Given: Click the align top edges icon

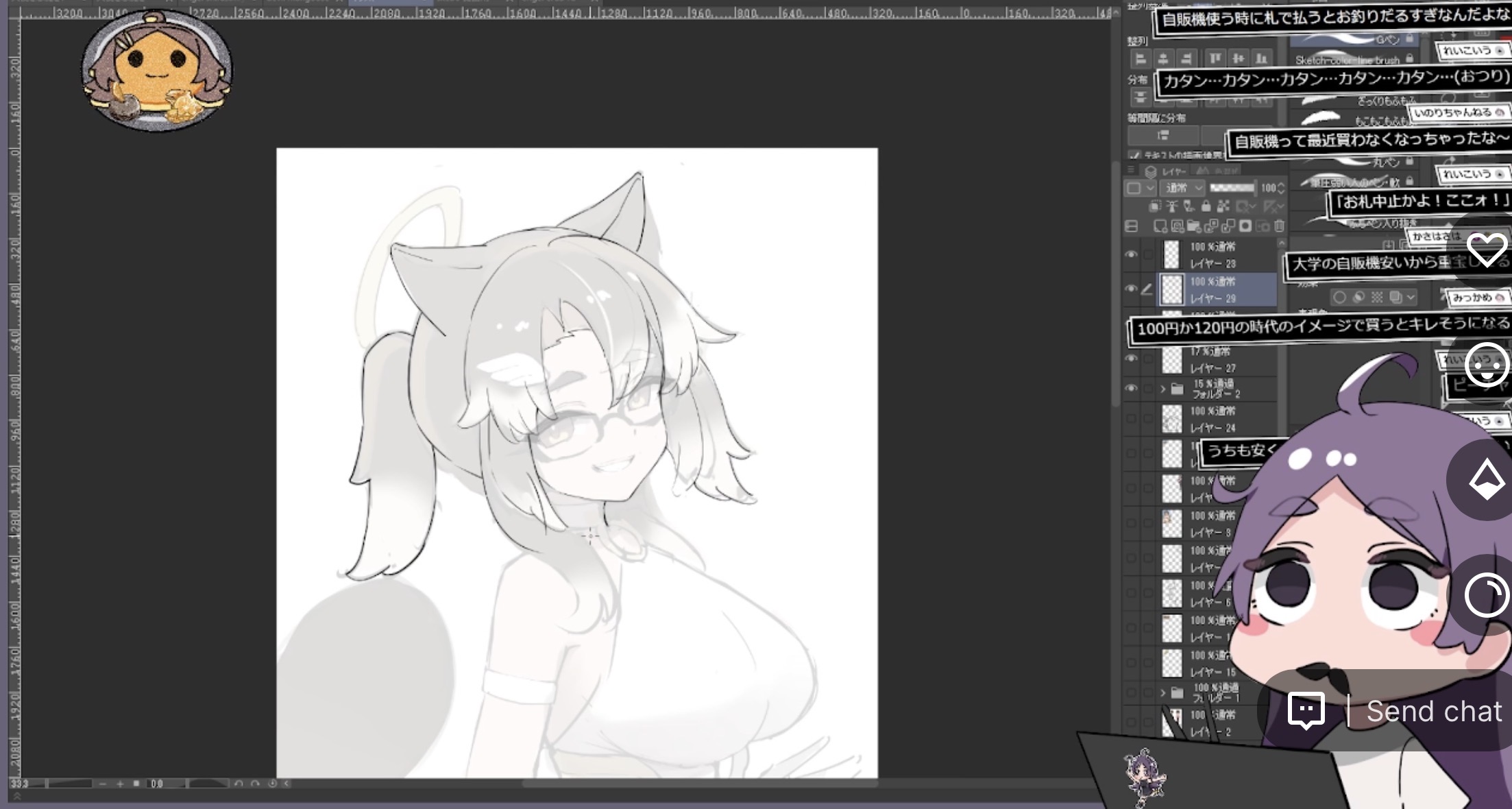Looking at the screenshot, I should (1215, 59).
